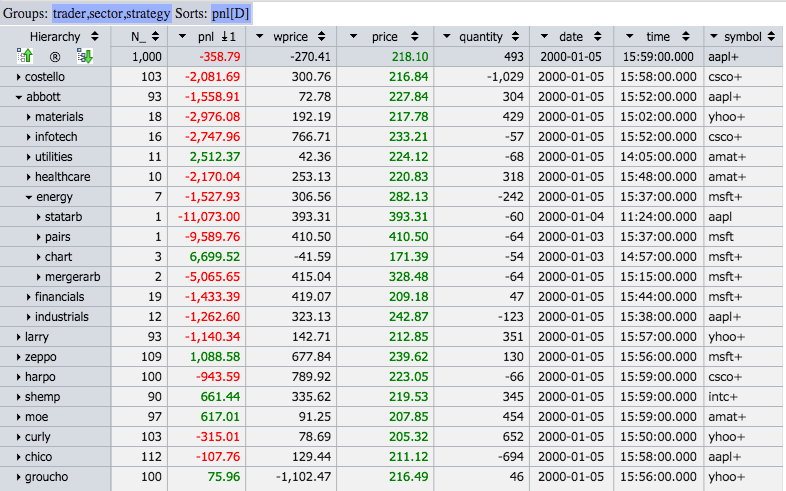Click the N_ column header label
Image resolution: width=786 pixels, height=491 pixels.
pyautogui.click(x=138, y=37)
